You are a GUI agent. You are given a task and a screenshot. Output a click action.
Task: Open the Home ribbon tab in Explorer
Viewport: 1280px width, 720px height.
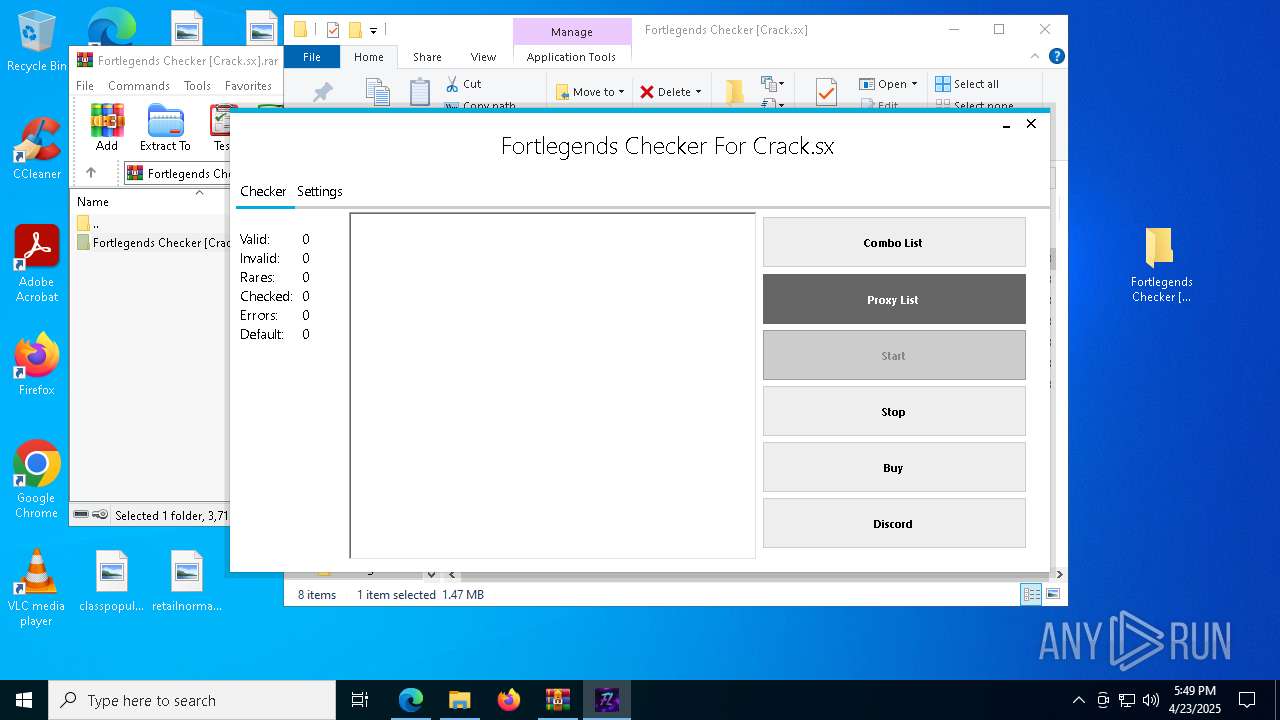[x=368, y=57]
